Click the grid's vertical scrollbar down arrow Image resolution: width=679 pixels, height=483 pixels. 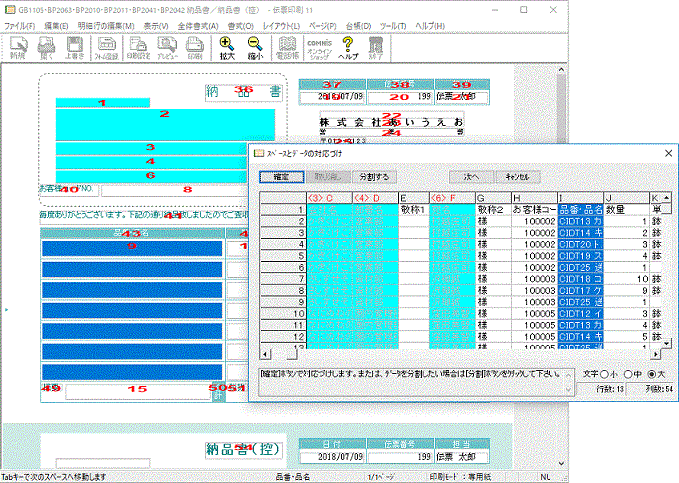(666, 344)
